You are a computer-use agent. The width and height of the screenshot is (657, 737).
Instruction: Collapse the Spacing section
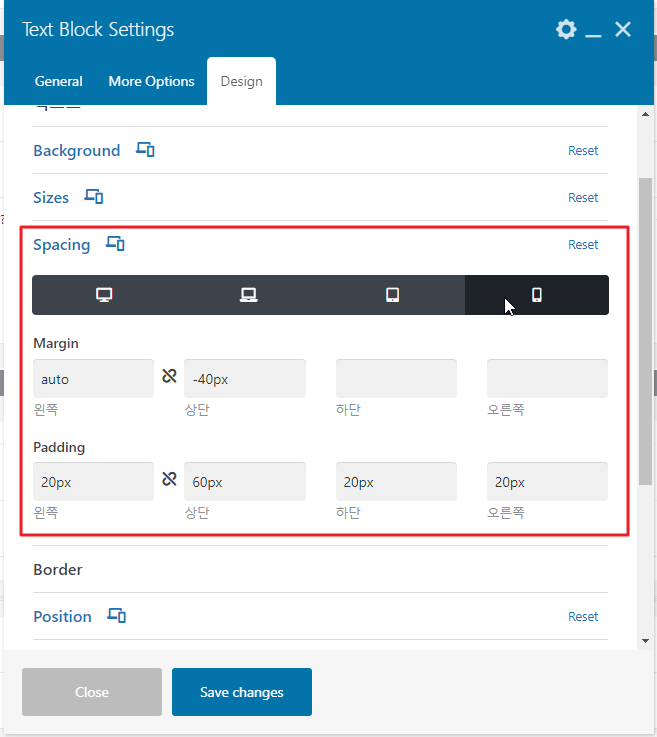click(62, 244)
